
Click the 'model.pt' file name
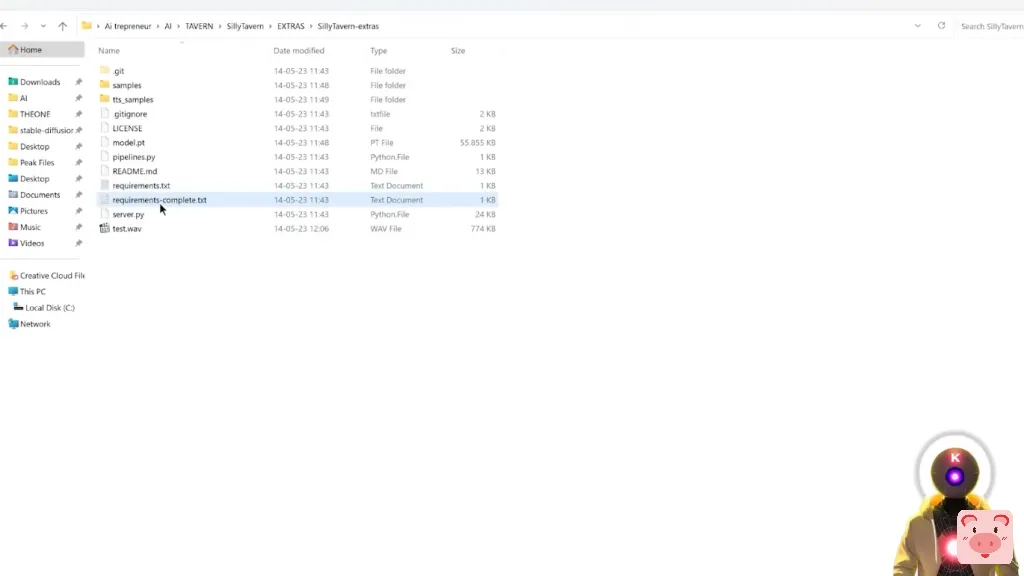pos(129,142)
